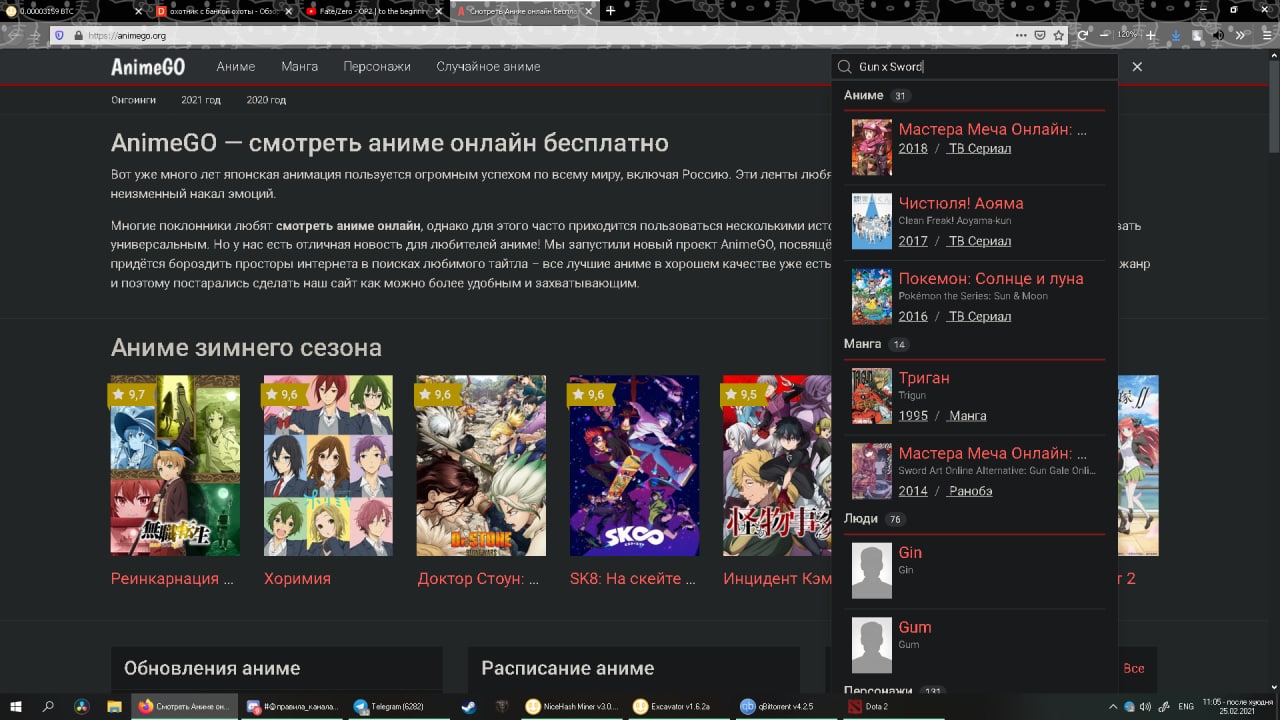Image resolution: width=1280 pixels, height=720 pixels.
Task: Click the Реинкарнация title link
Action: point(172,579)
